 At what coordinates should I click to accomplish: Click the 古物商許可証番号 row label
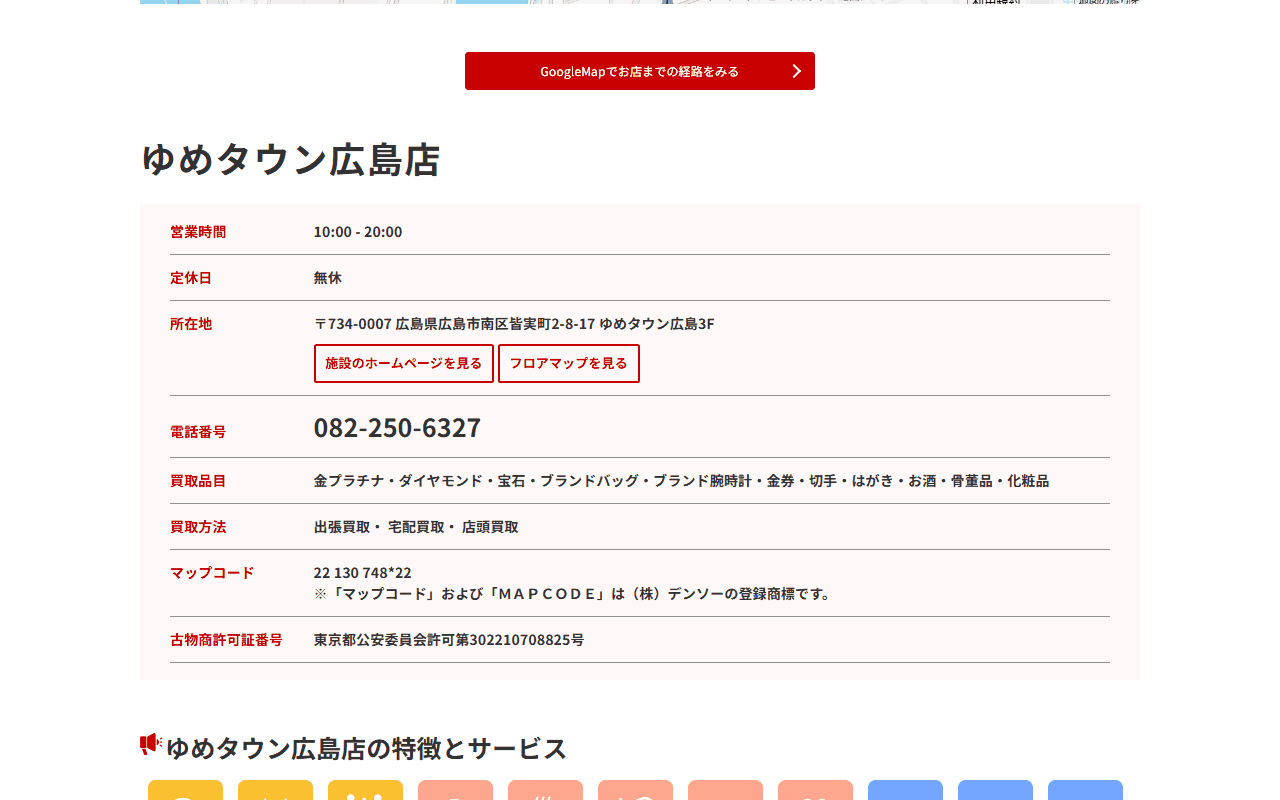point(226,640)
